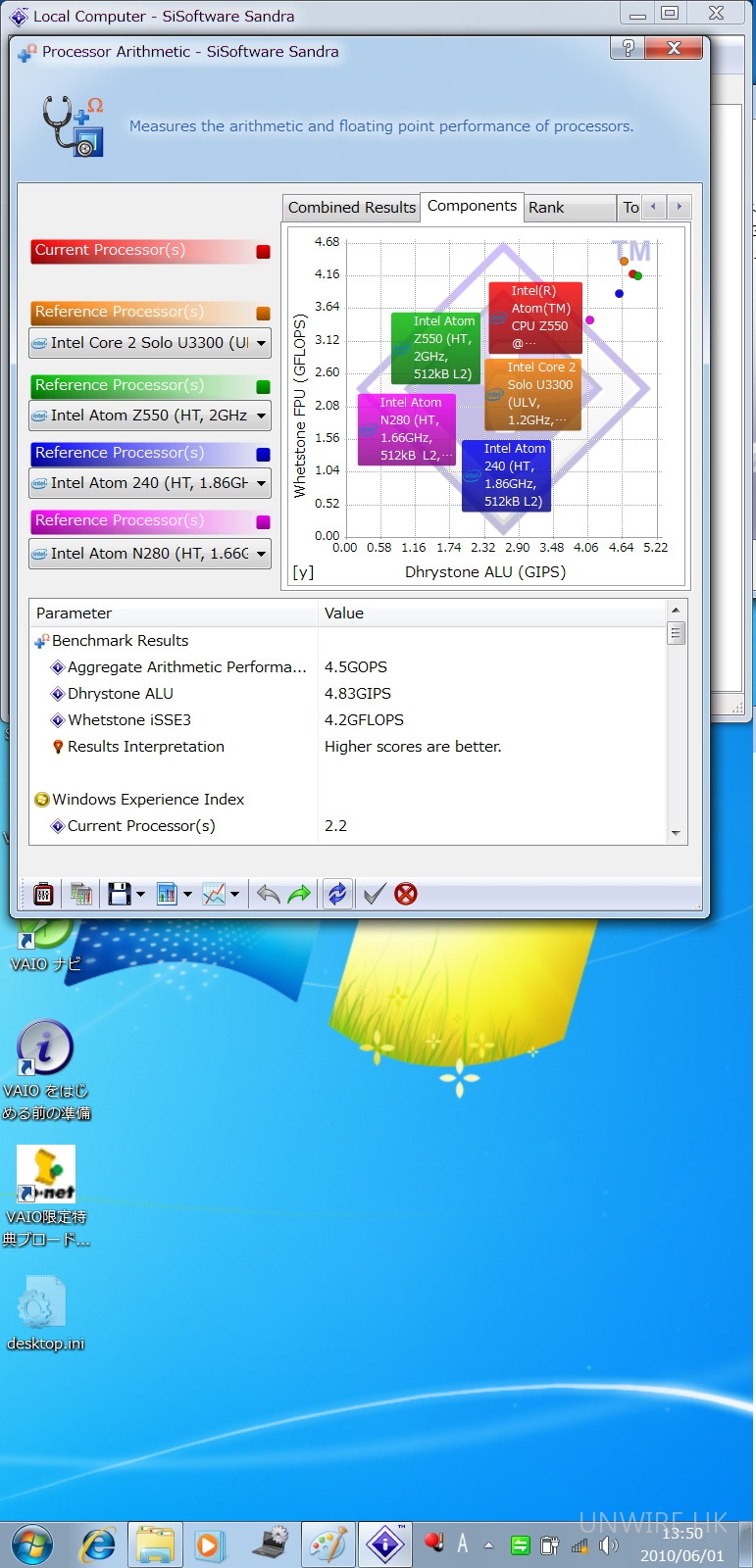756x1568 pixels.
Task: Expand the Intel Atom N280 dropdown
Action: [x=261, y=554]
